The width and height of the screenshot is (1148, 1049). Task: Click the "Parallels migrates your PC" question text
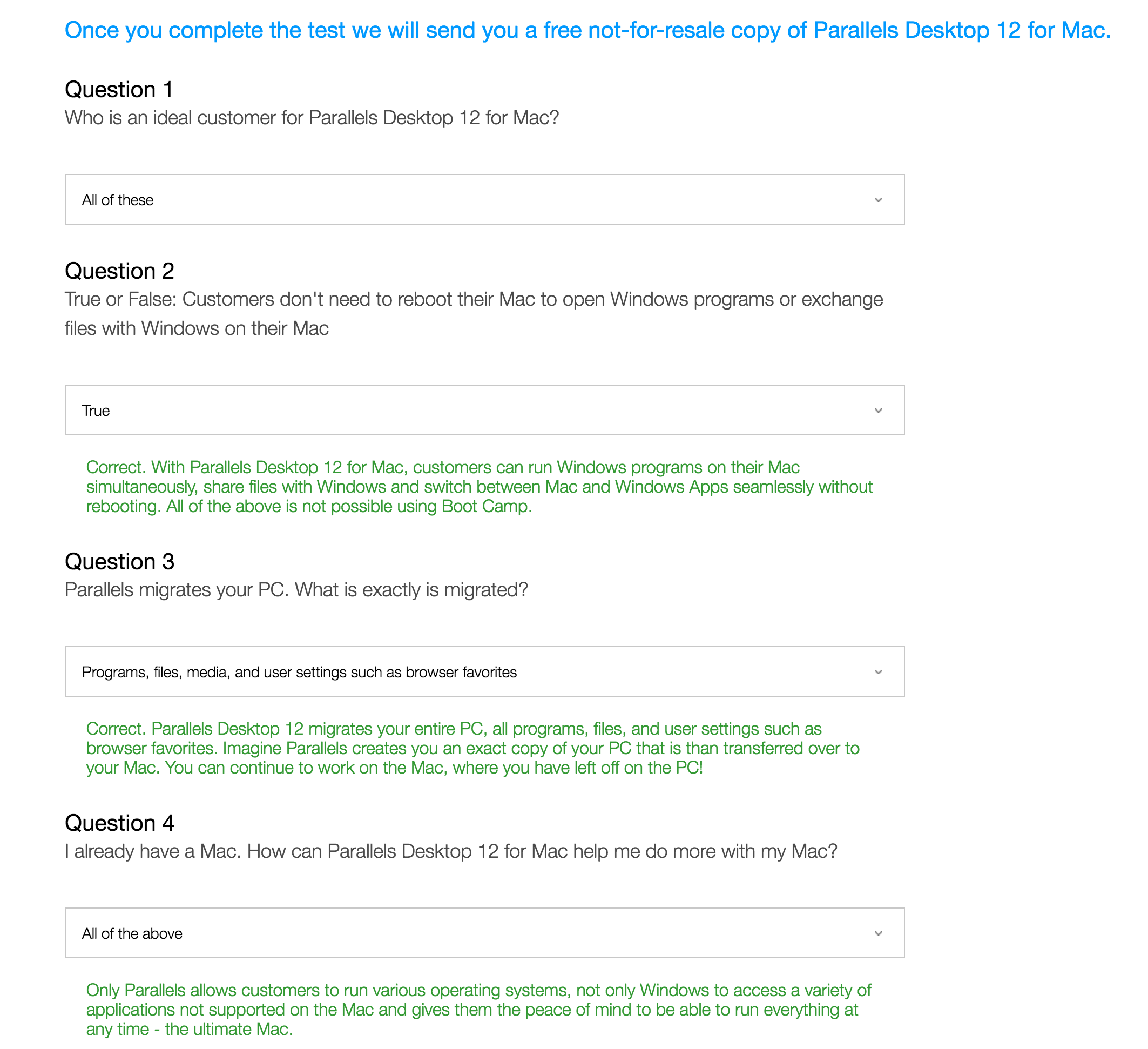pyautogui.click(x=296, y=590)
